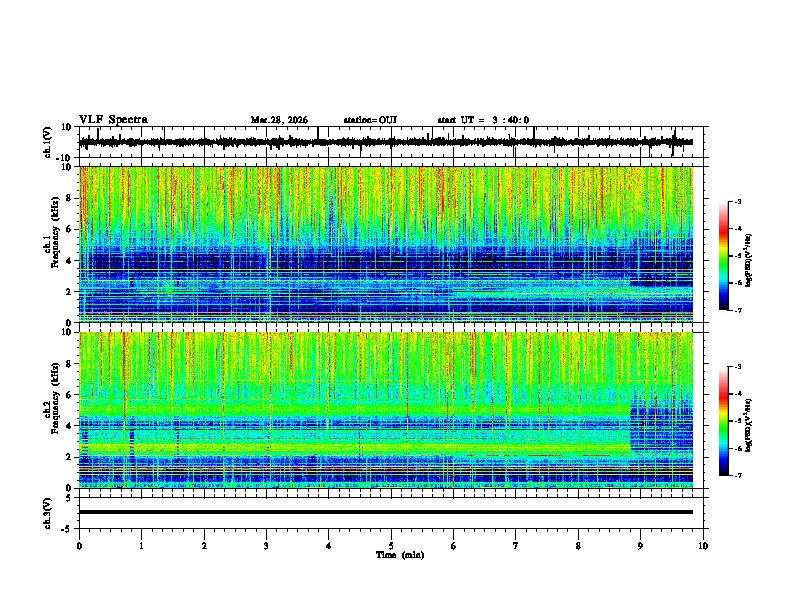Select the date label 'Mar.28, 2026'
The height and width of the screenshot is (612, 792).
pyautogui.click(x=279, y=120)
